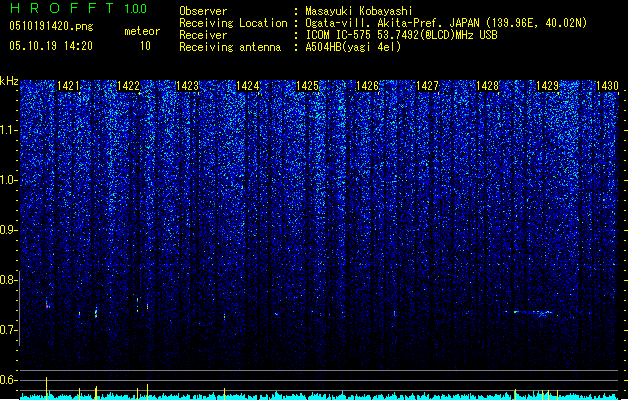Click the tallest yellow meteor spike before 1421

coord(47,388)
